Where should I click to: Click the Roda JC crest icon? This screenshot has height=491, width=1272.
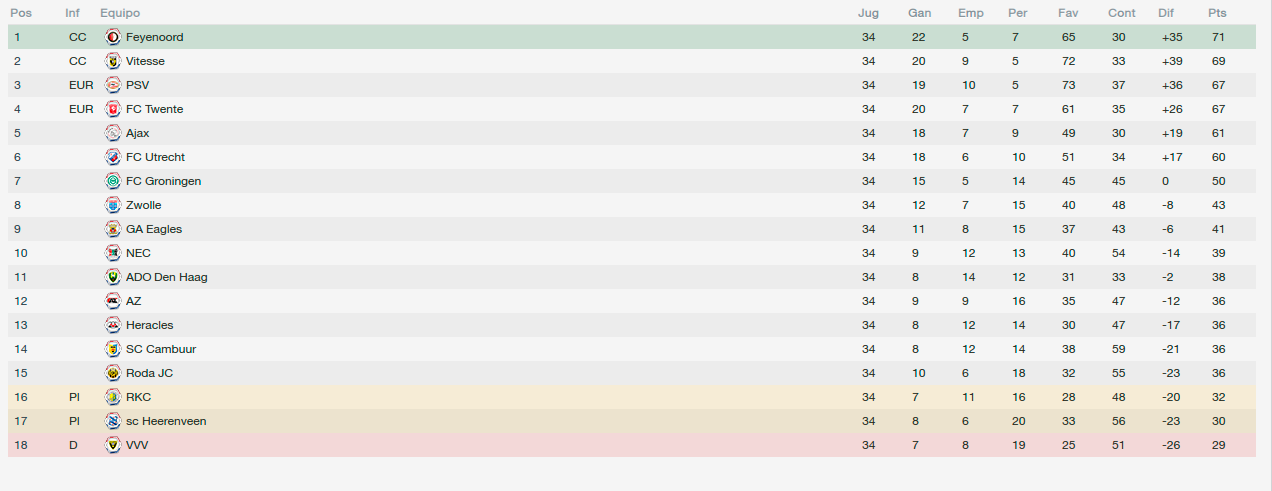(112, 373)
